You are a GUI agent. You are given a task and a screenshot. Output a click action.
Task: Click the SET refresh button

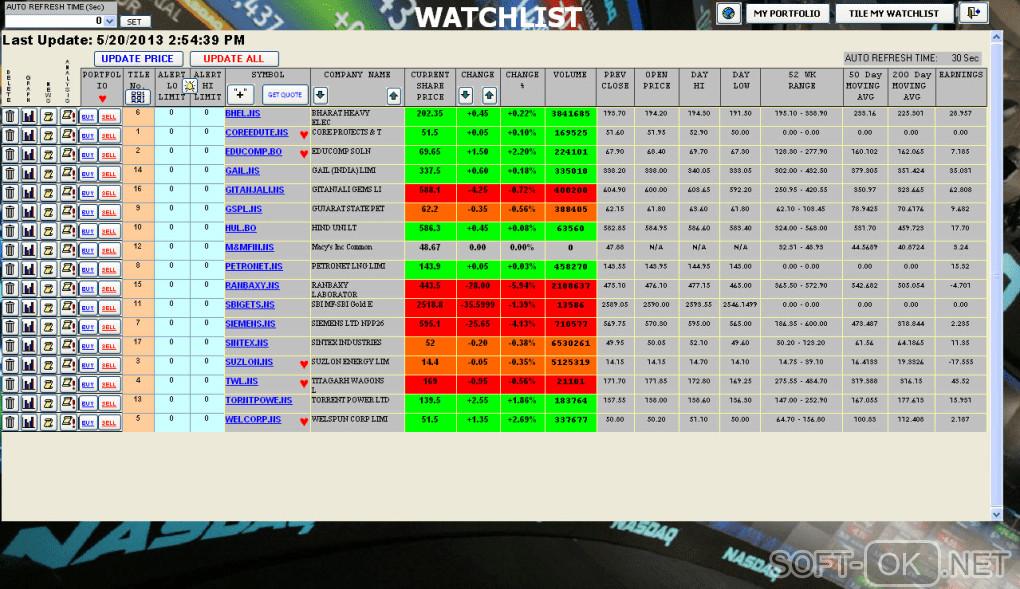[135, 21]
